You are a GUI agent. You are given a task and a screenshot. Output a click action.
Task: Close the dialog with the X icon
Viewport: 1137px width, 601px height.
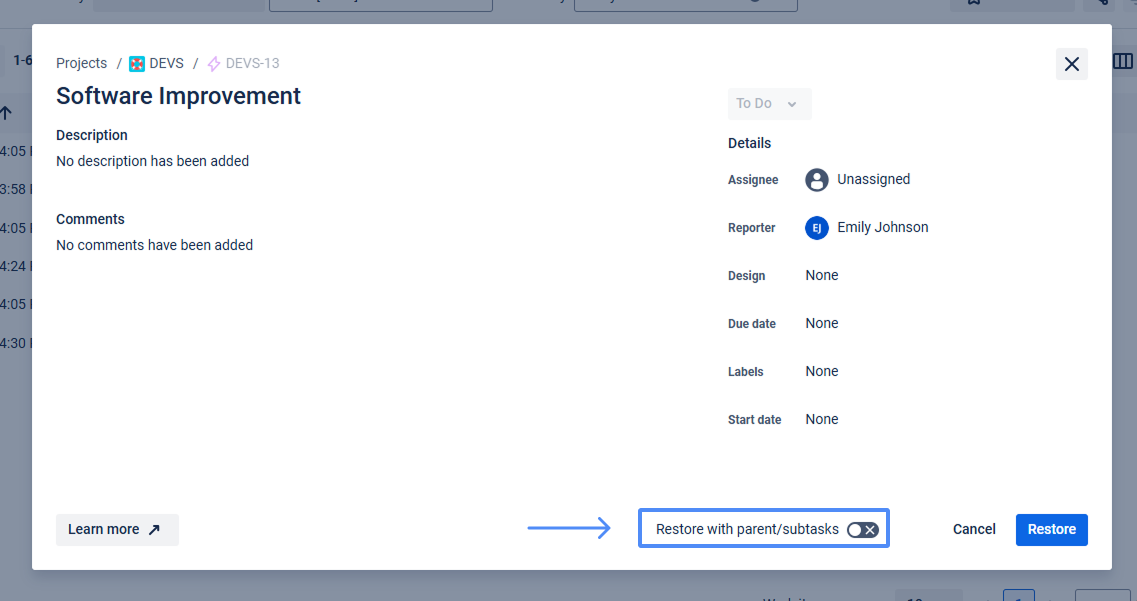[x=1071, y=64]
